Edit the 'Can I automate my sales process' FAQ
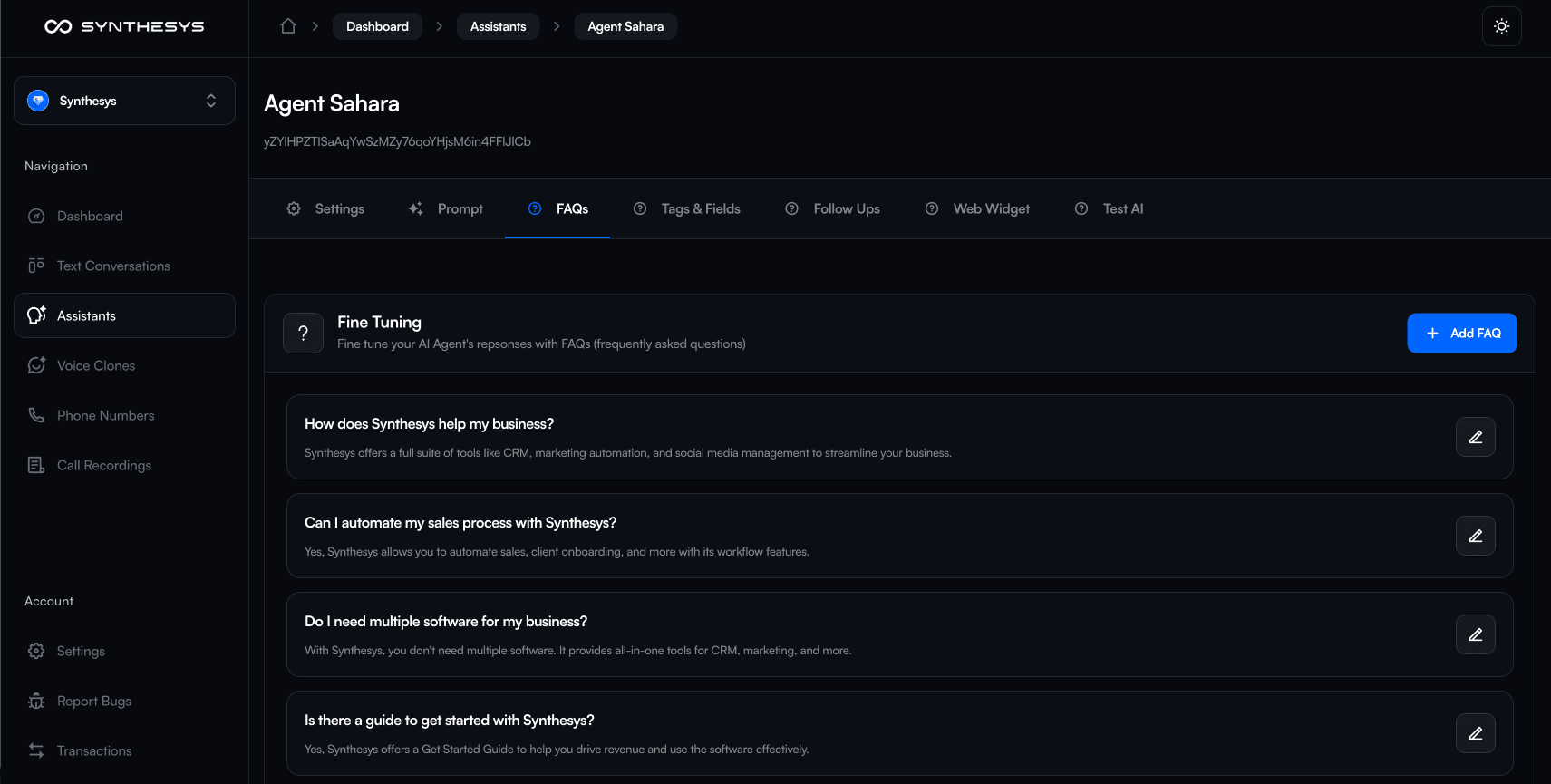The image size is (1551, 784). click(x=1476, y=536)
